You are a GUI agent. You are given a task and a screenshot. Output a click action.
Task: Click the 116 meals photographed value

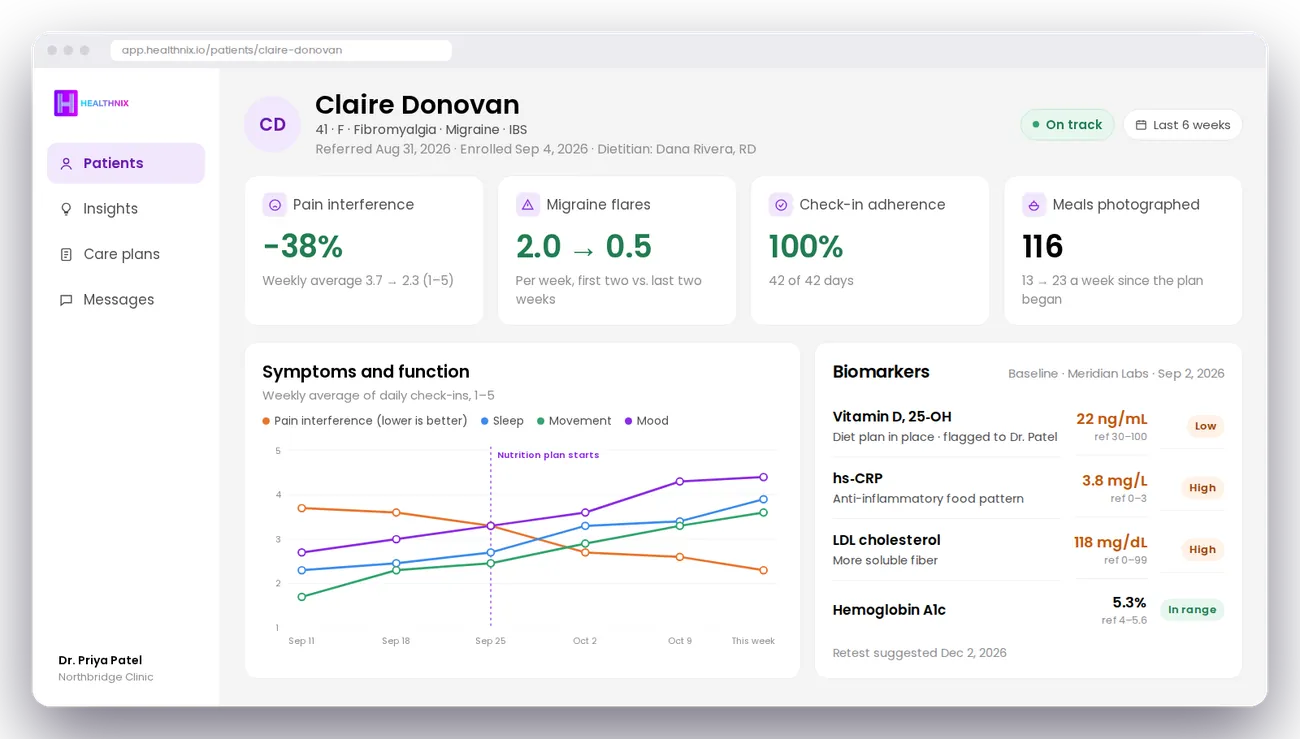pos(1042,246)
